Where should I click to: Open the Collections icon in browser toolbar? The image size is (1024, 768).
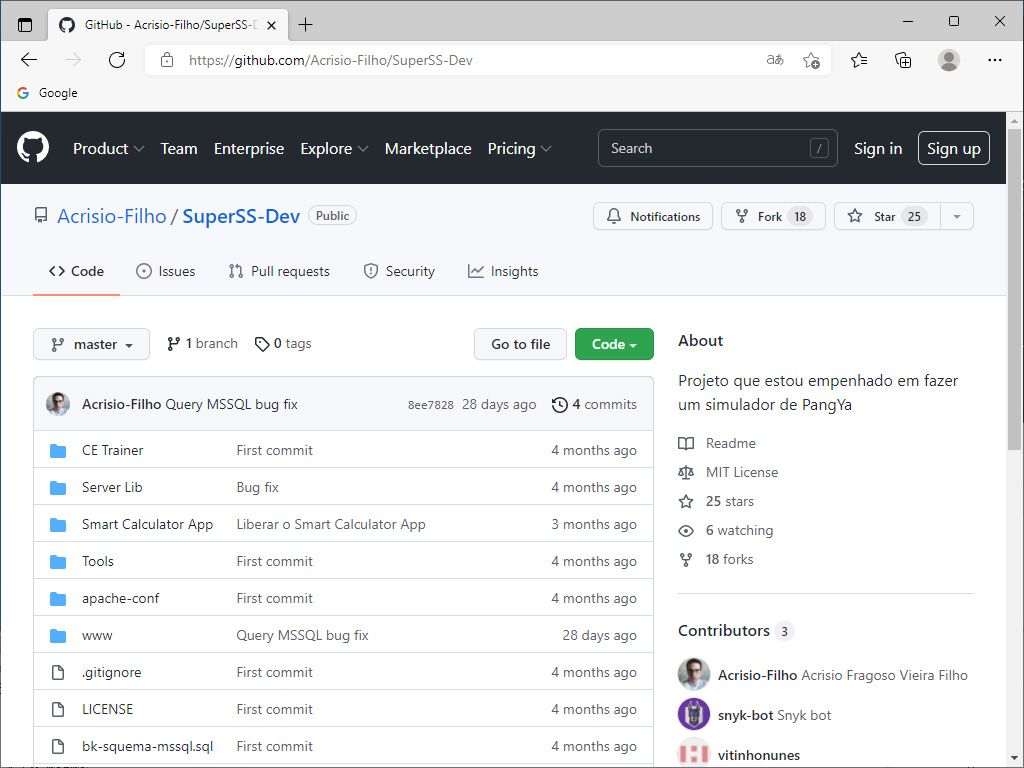point(903,60)
